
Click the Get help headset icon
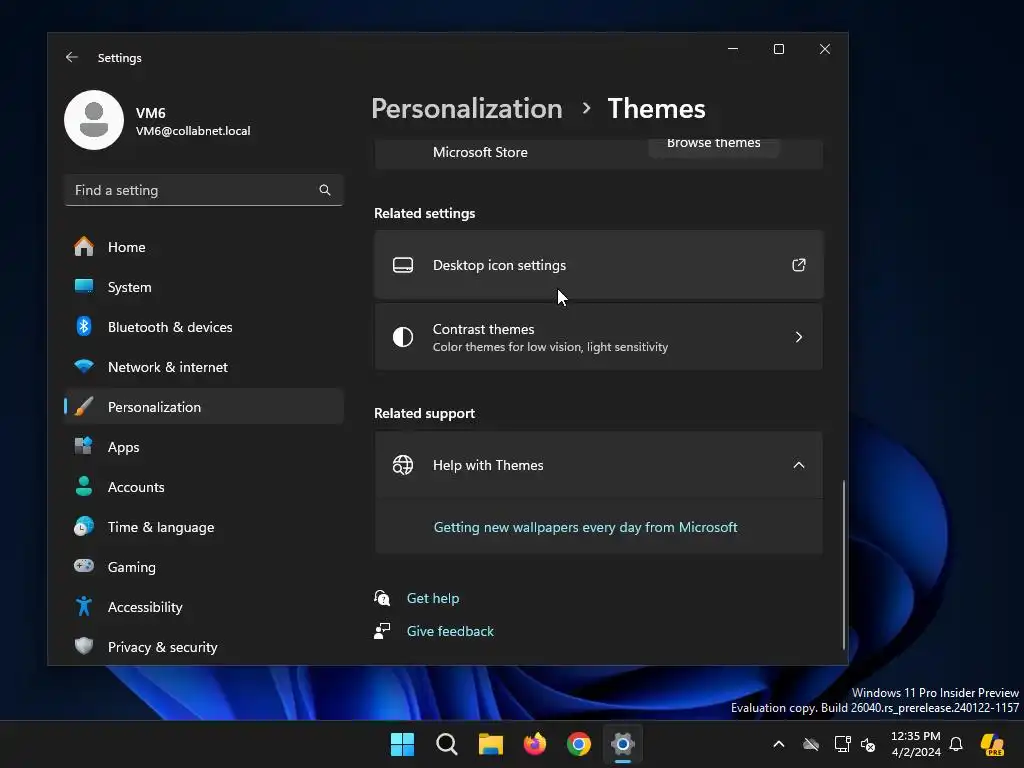[x=382, y=598]
